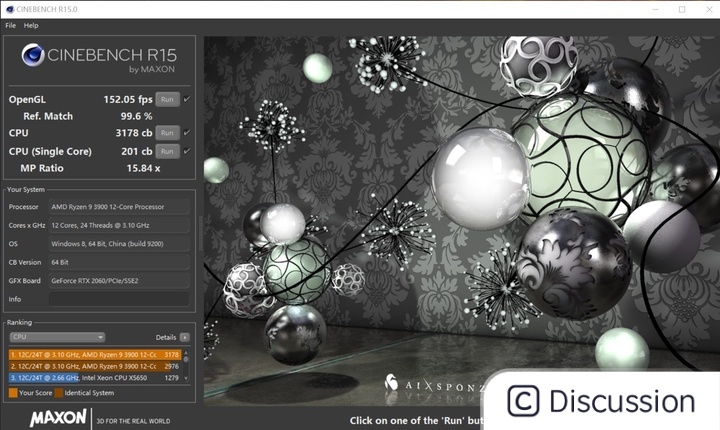This screenshot has height=430, width=720.
Task: Click the Identical System legend swatch
Action: click(59, 393)
